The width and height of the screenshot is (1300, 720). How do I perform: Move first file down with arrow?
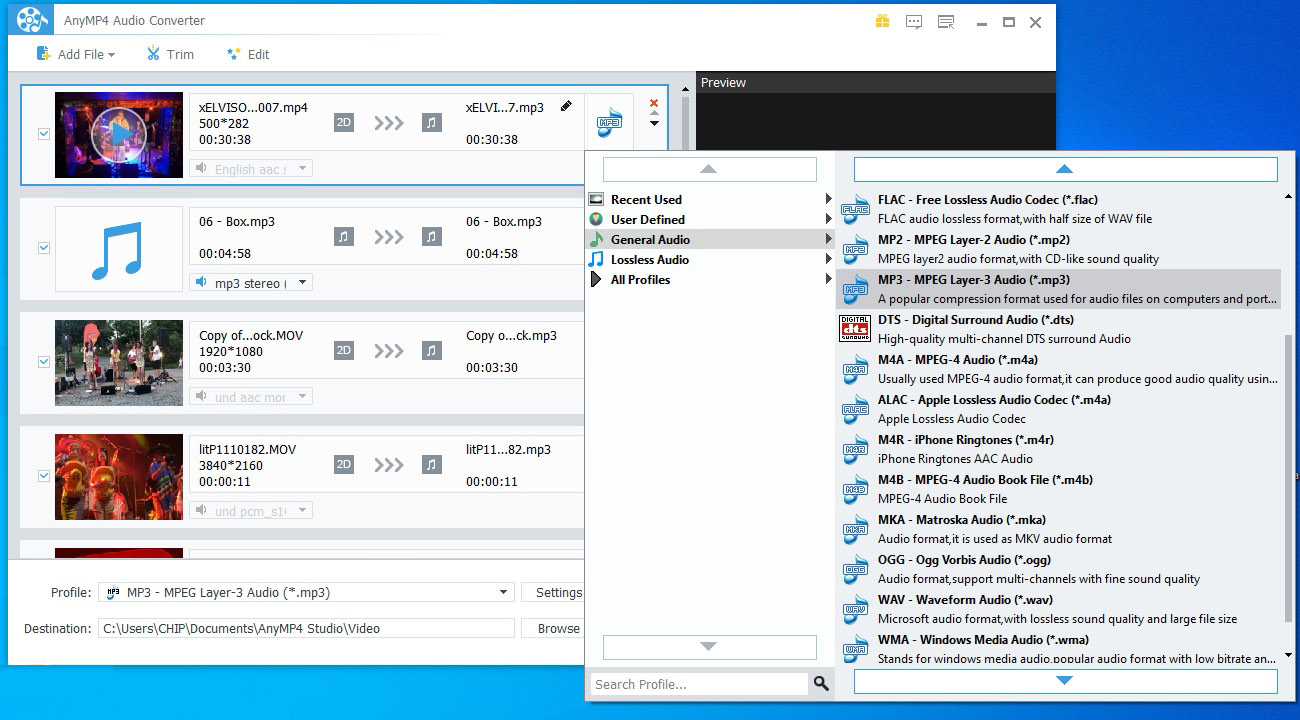click(x=654, y=123)
